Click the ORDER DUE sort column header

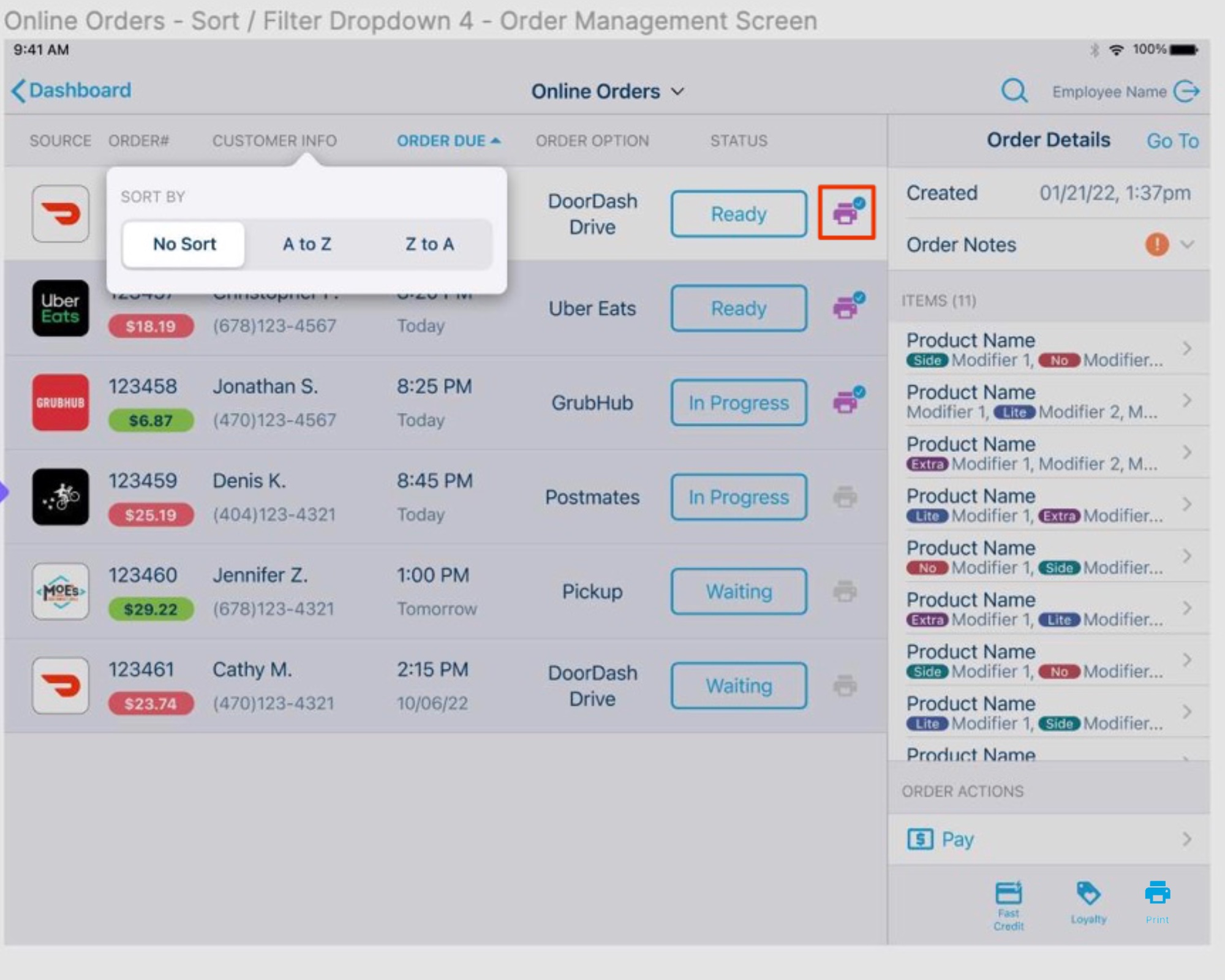[448, 140]
